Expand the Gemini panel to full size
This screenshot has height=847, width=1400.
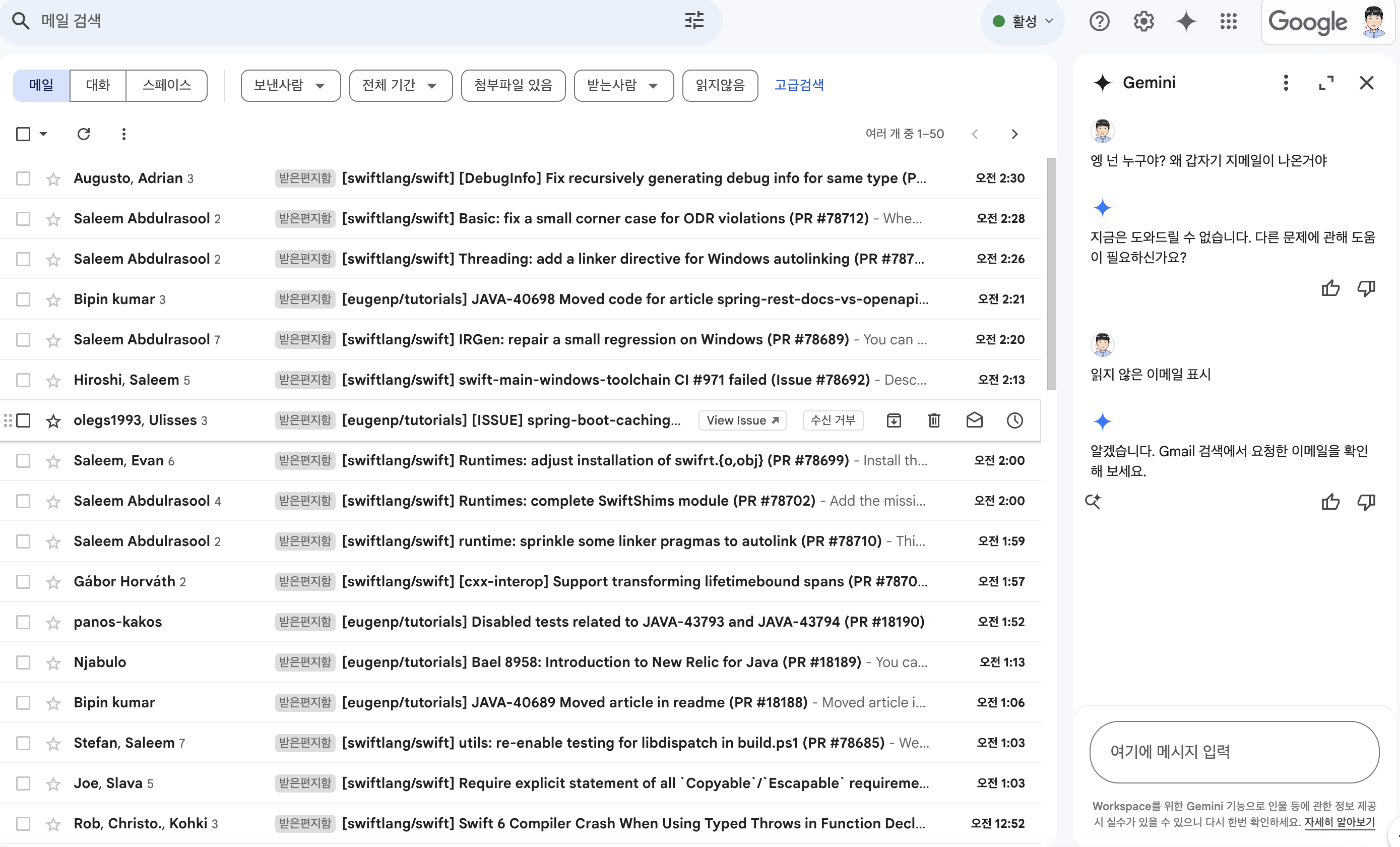pyautogui.click(x=1326, y=83)
